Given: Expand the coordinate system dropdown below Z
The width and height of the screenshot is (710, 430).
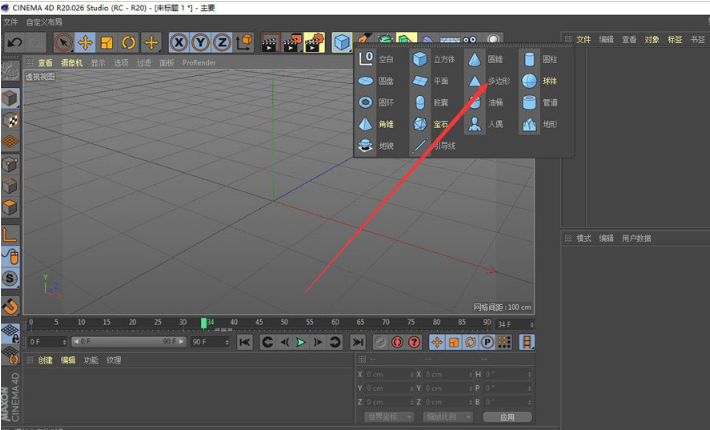Looking at the screenshot, I should click(x=388, y=416).
